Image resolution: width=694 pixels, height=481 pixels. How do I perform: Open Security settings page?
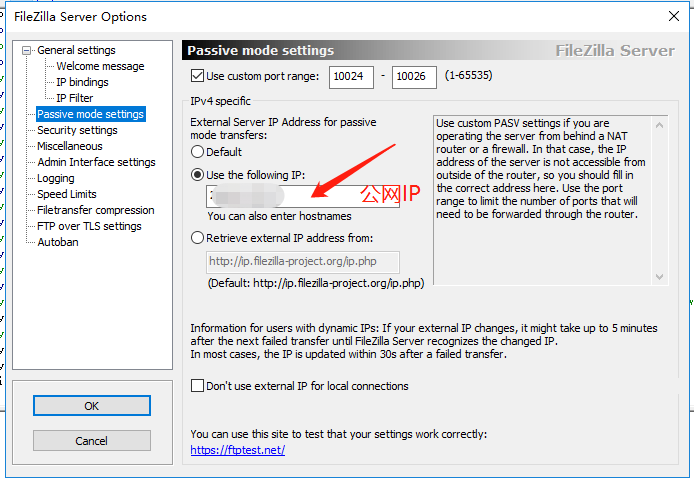pos(77,130)
